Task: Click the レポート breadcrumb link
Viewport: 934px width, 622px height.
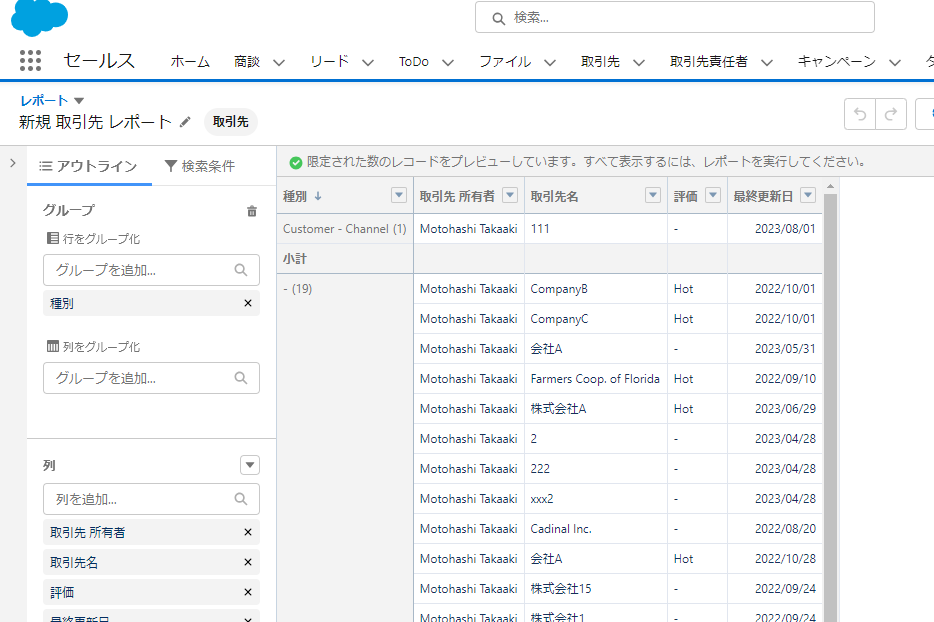Action: pos(44,100)
